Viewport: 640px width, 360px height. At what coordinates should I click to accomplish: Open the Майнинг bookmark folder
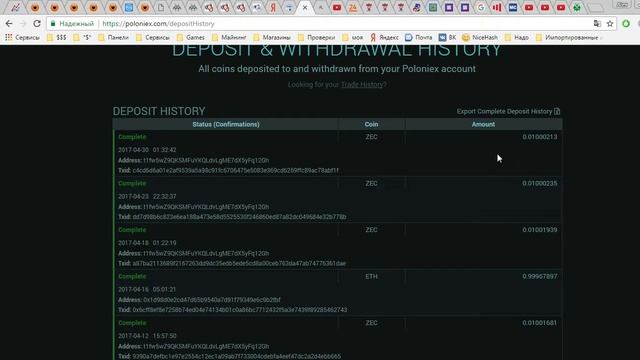point(229,38)
